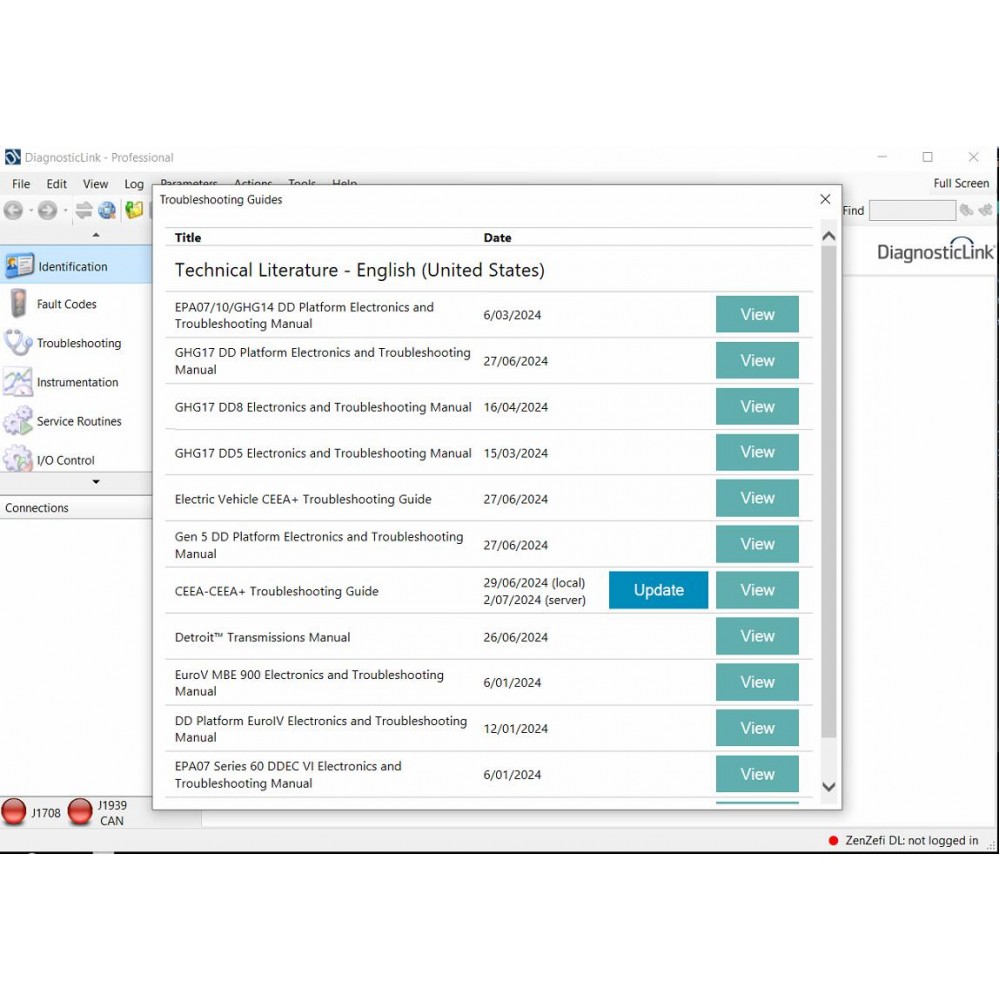Update the CEEA-CEEA+ Troubleshooting Guide
1000x1000 pixels.
click(x=658, y=590)
